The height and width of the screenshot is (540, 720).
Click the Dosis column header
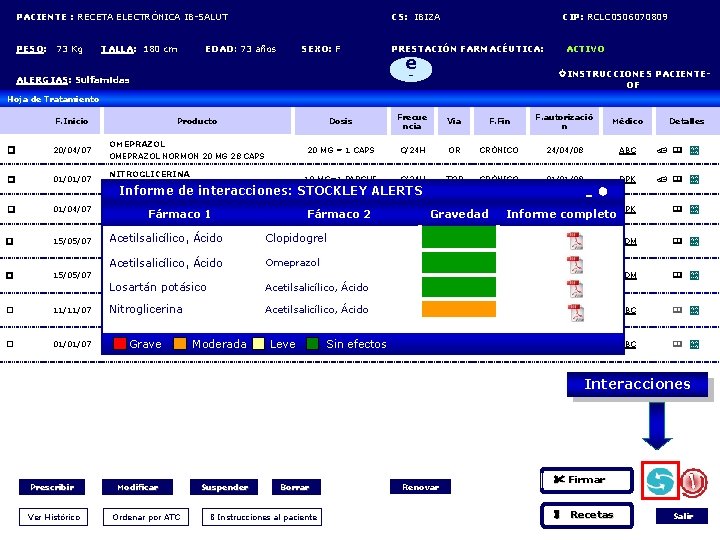pyautogui.click(x=341, y=121)
